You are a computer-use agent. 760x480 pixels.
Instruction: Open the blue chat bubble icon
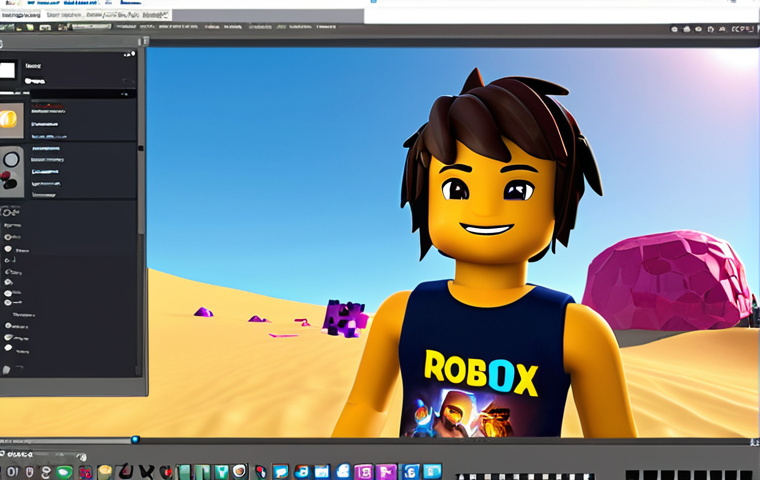281,472
